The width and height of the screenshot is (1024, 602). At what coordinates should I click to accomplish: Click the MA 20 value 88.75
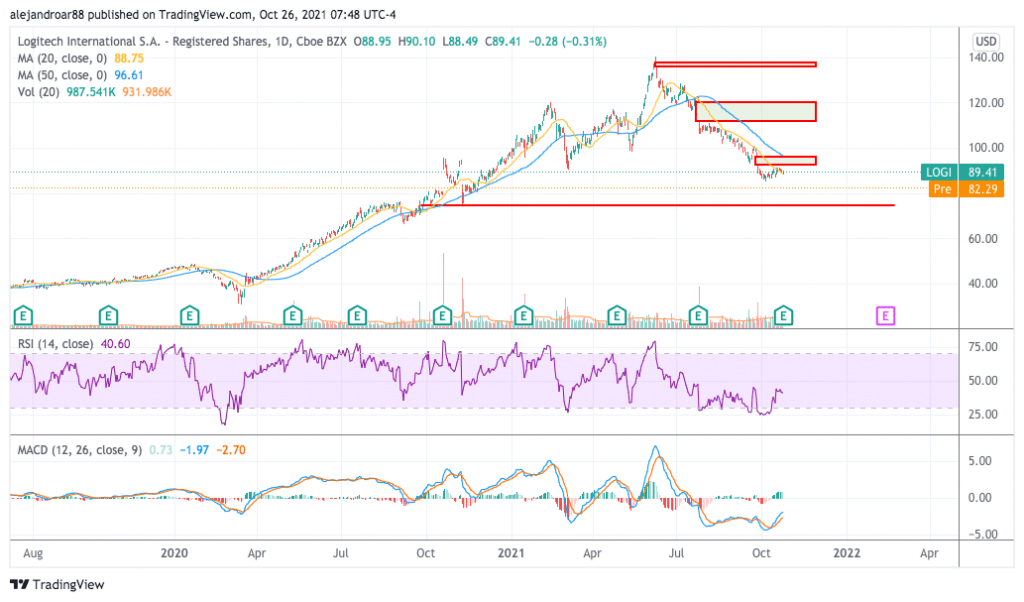129,59
